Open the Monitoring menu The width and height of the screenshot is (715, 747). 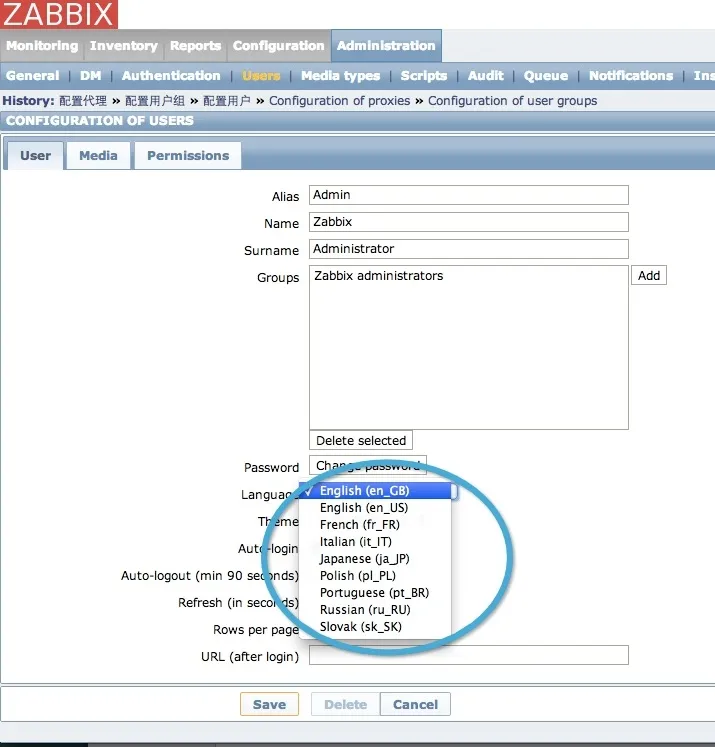coord(42,46)
